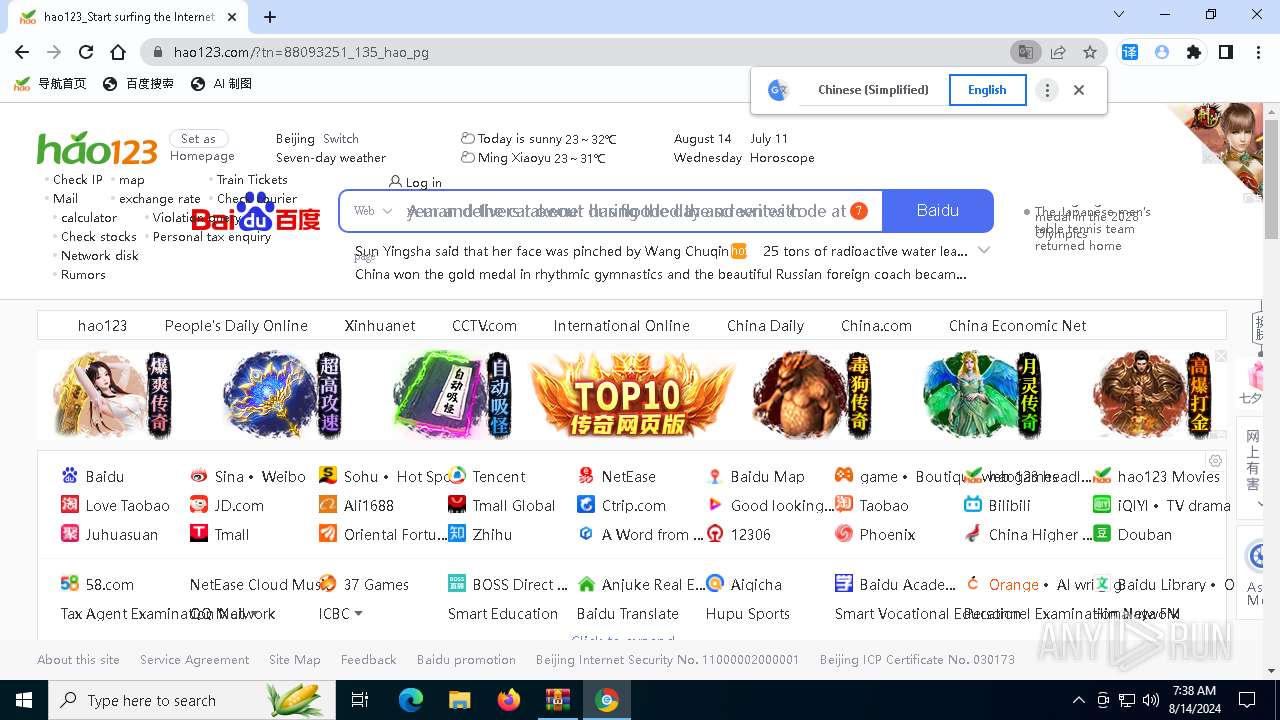Open International Online link

point(621,326)
